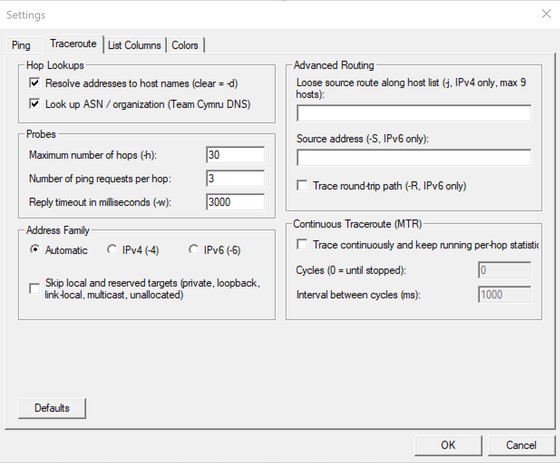This screenshot has height=463, width=560.
Task: Click the Defaults button
Action: tap(52, 408)
